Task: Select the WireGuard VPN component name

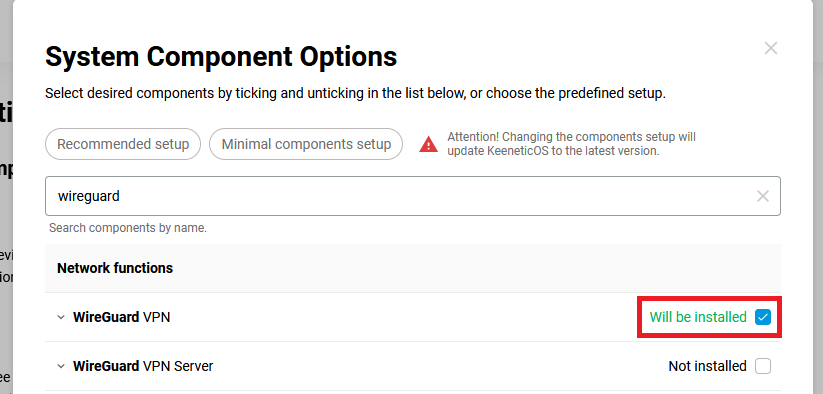Action: (122, 317)
